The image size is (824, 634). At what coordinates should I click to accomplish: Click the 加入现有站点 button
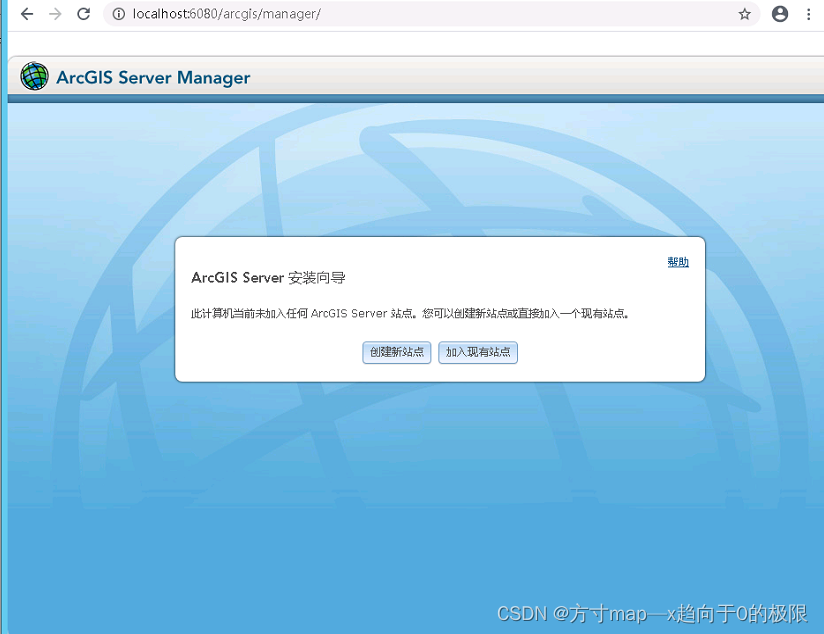(x=478, y=352)
